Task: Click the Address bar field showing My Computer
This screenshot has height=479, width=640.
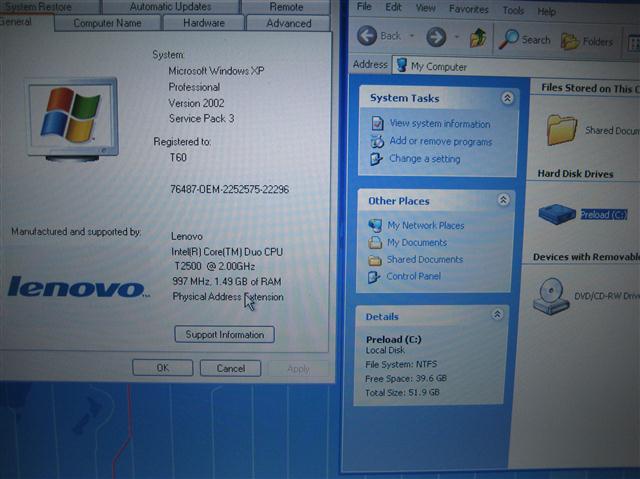Action: coord(516,69)
